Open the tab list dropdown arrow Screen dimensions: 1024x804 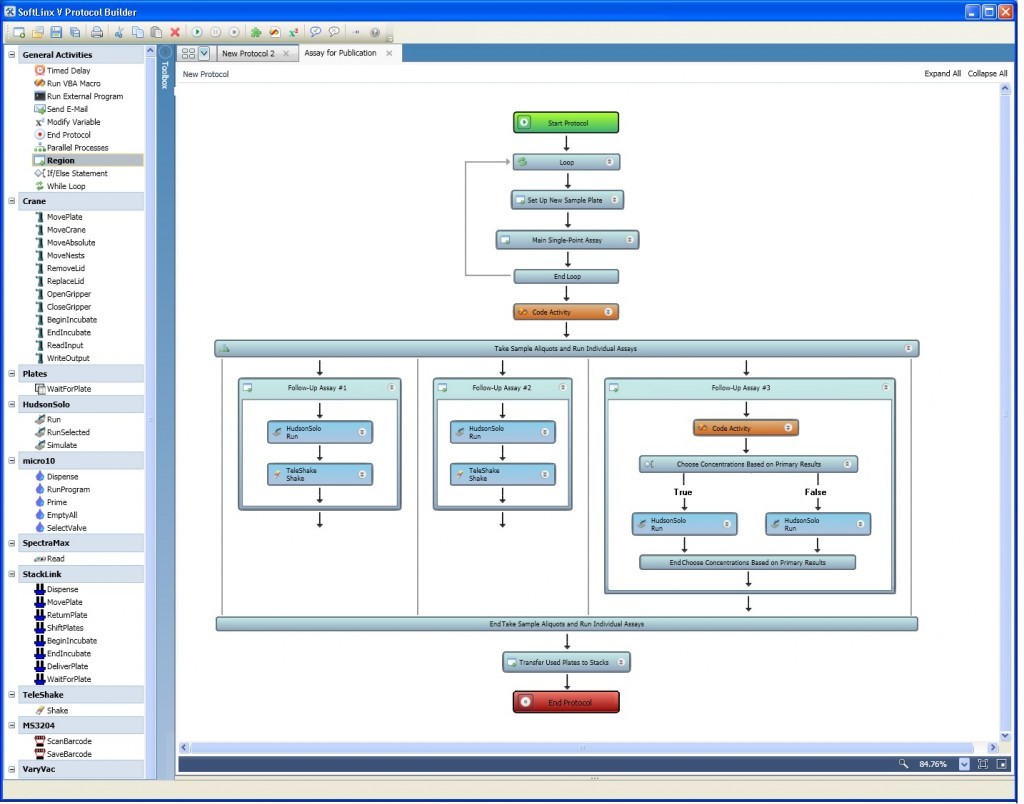203,53
